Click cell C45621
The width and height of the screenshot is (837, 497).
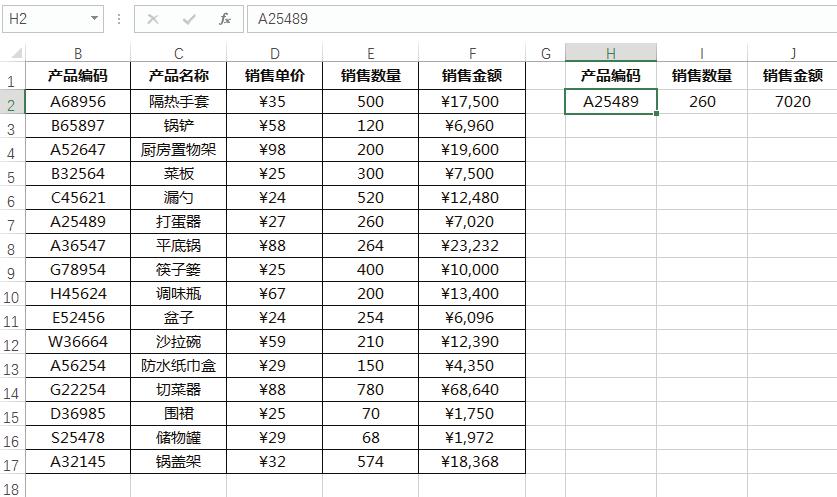click(x=78, y=198)
